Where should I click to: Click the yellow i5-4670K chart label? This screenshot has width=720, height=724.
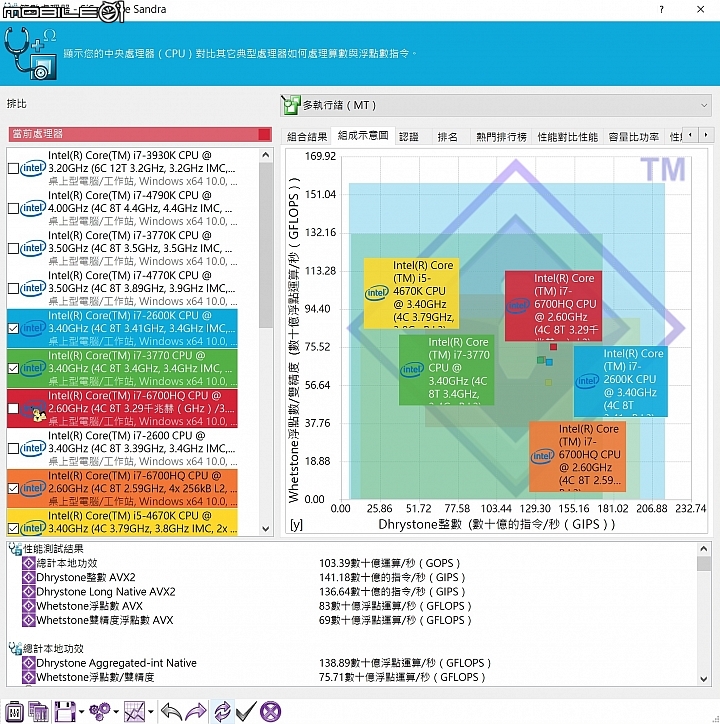pos(411,293)
